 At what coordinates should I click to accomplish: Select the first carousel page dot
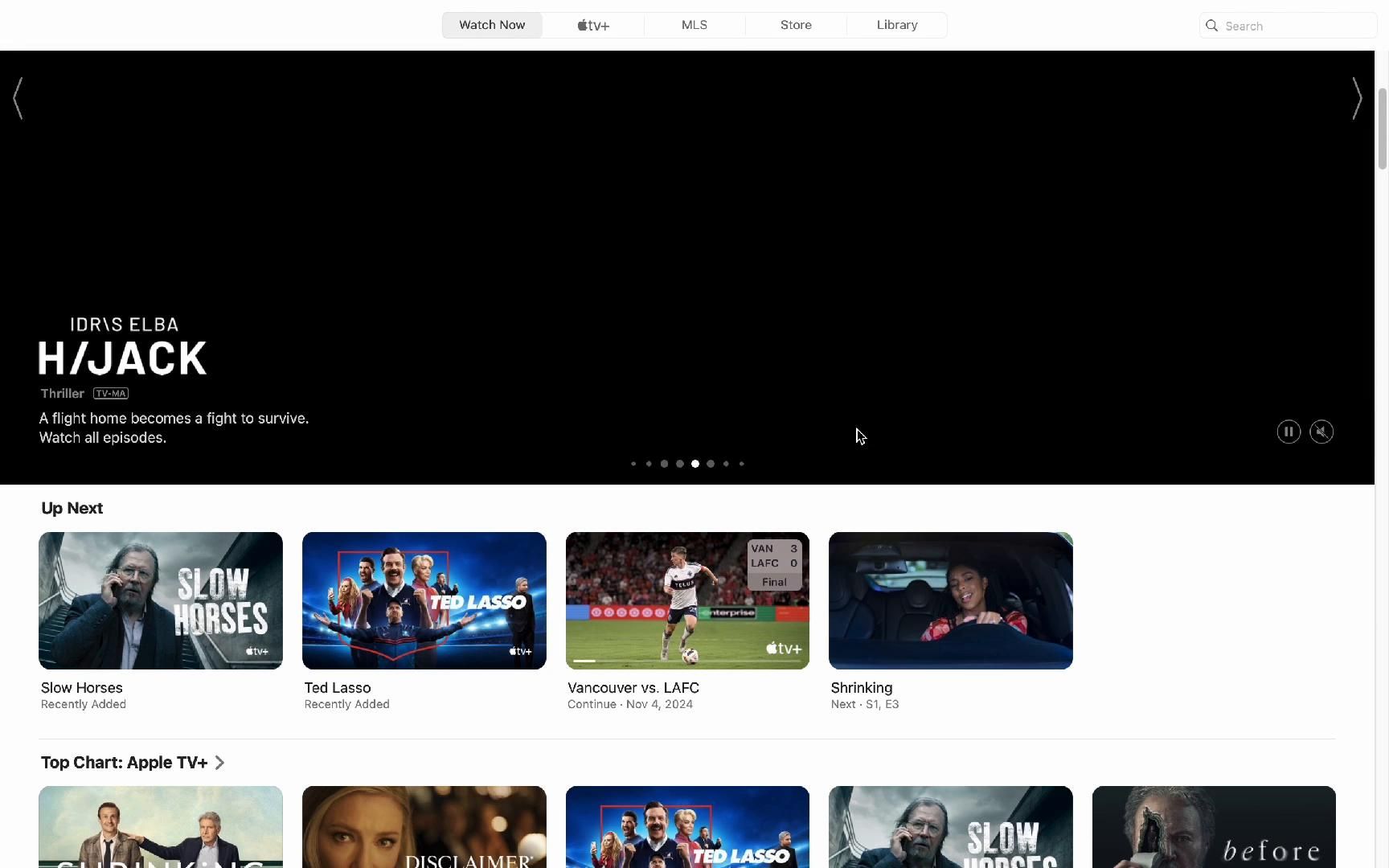click(x=633, y=464)
